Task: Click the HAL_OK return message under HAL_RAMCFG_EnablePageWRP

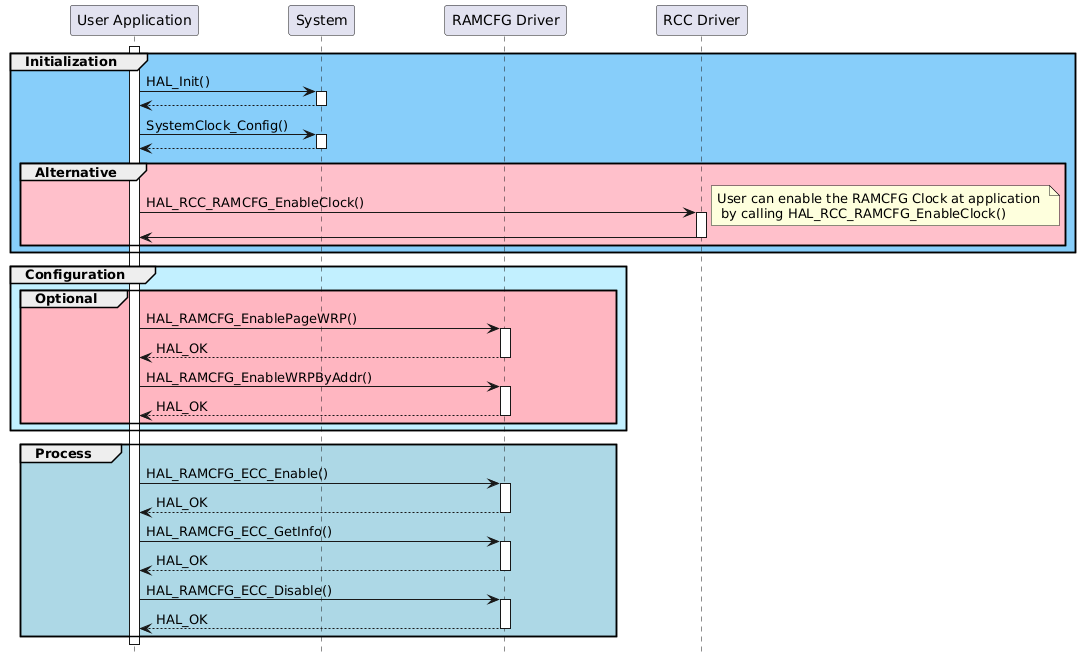Action: tap(171, 348)
